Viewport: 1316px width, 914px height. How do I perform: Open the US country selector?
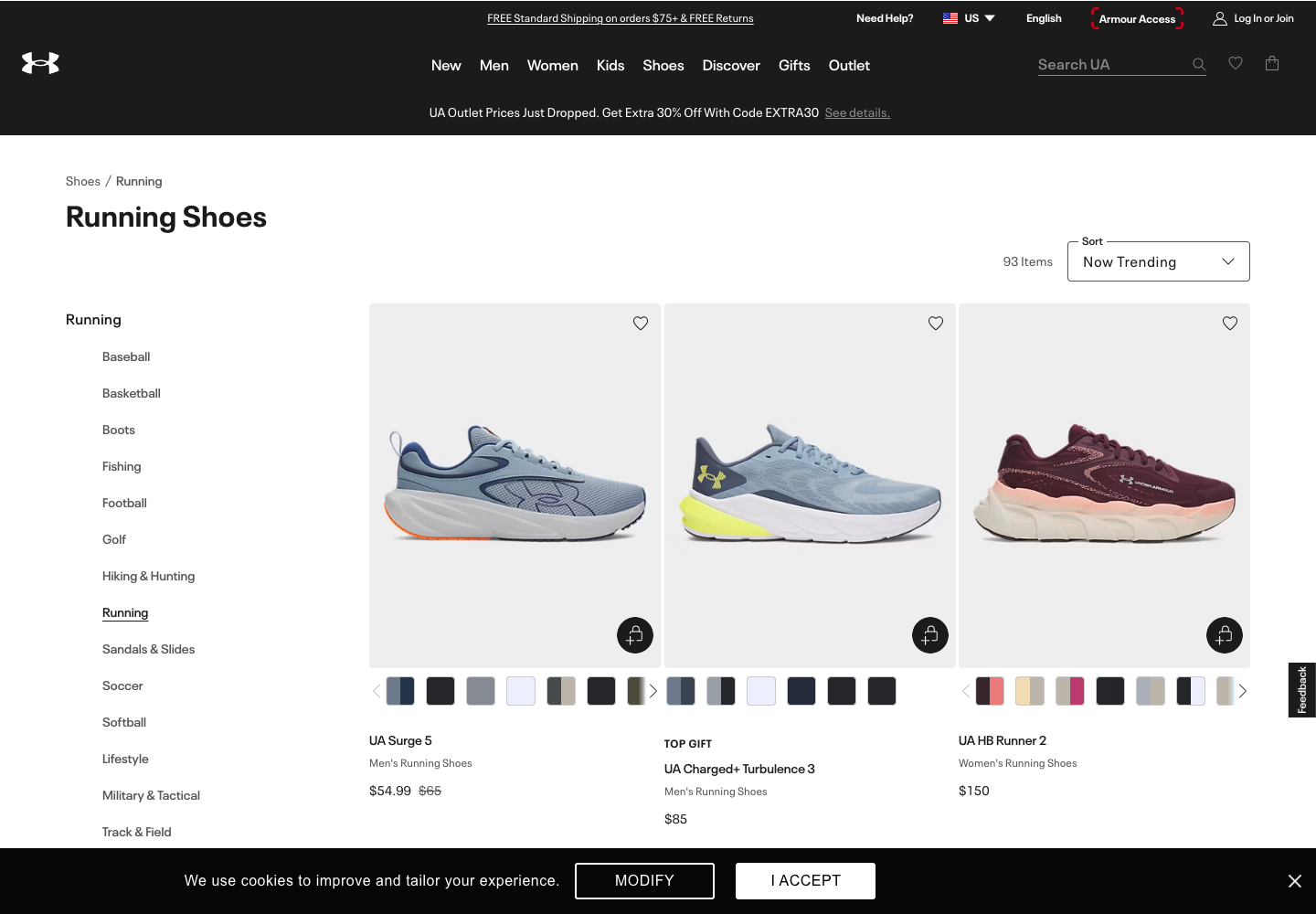point(969,18)
